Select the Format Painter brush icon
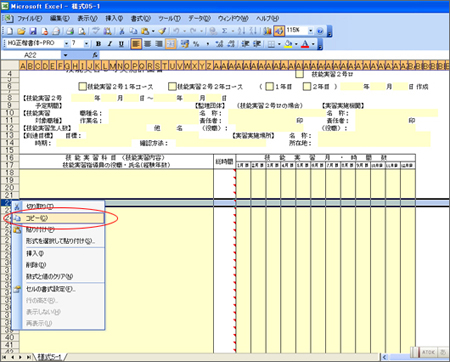The width and height of the screenshot is (450, 362). coord(162,31)
